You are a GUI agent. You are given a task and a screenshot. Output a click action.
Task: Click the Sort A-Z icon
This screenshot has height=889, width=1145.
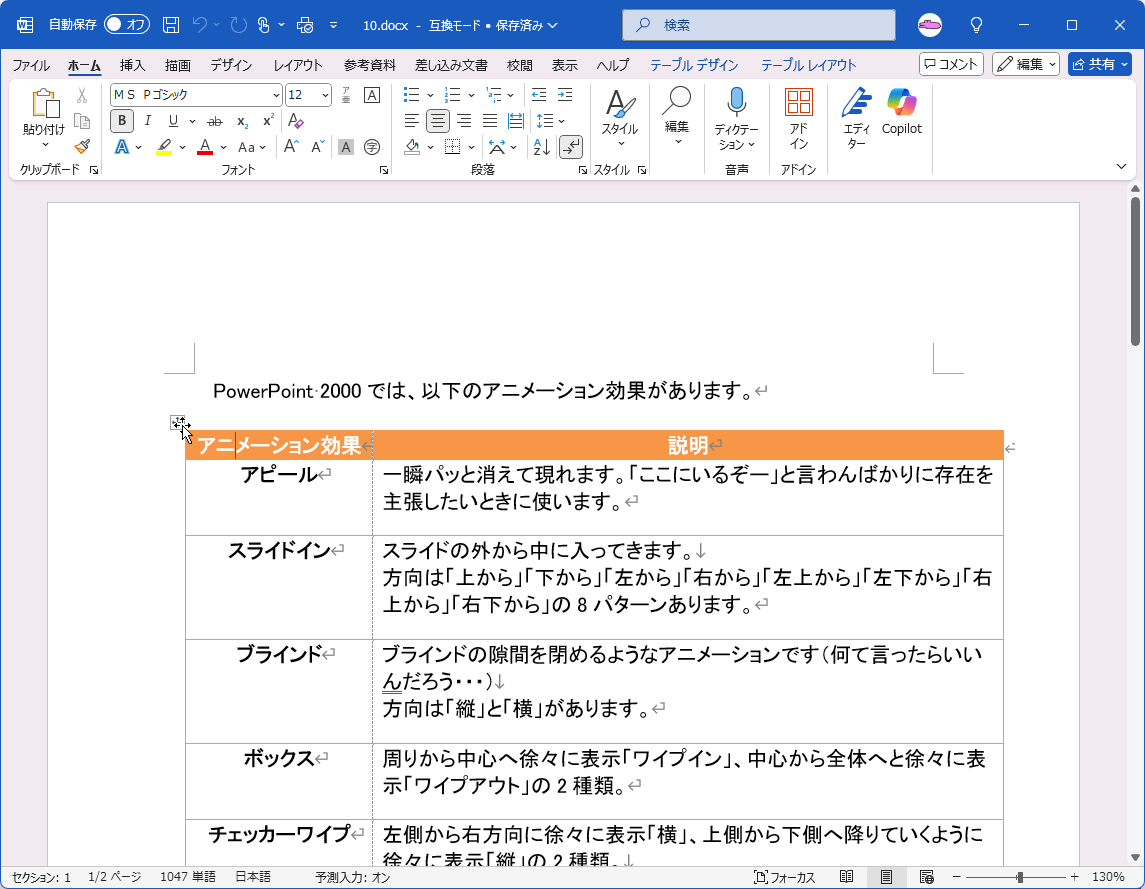[x=542, y=147]
